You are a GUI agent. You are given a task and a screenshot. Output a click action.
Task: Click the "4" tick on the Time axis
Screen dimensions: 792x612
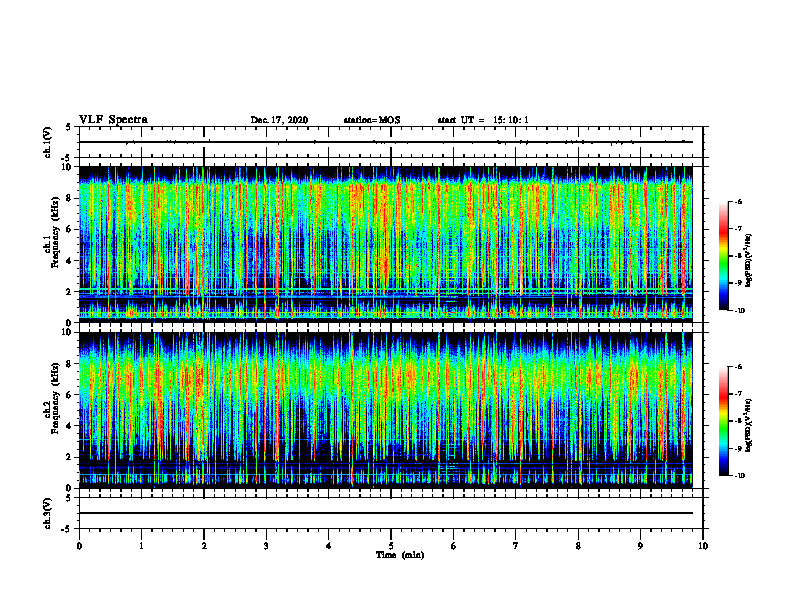(329, 546)
